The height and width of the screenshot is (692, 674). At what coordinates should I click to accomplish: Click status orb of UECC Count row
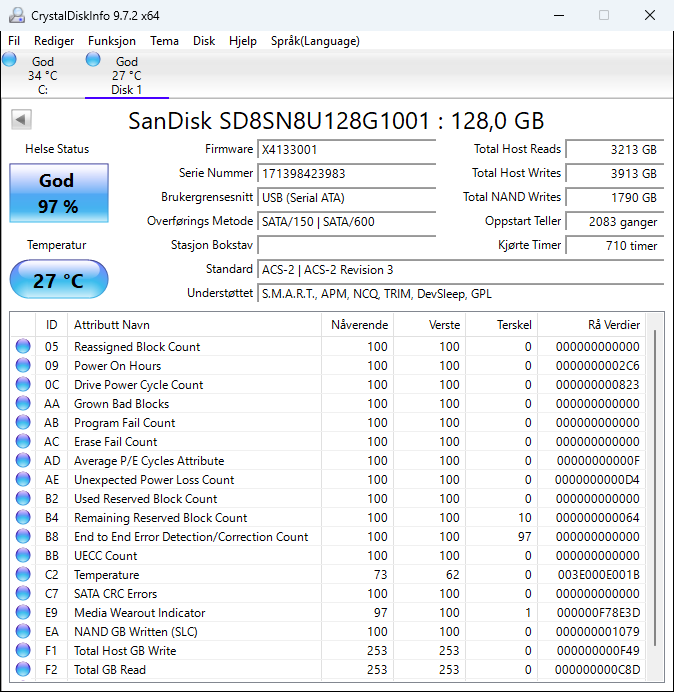click(x=23, y=555)
